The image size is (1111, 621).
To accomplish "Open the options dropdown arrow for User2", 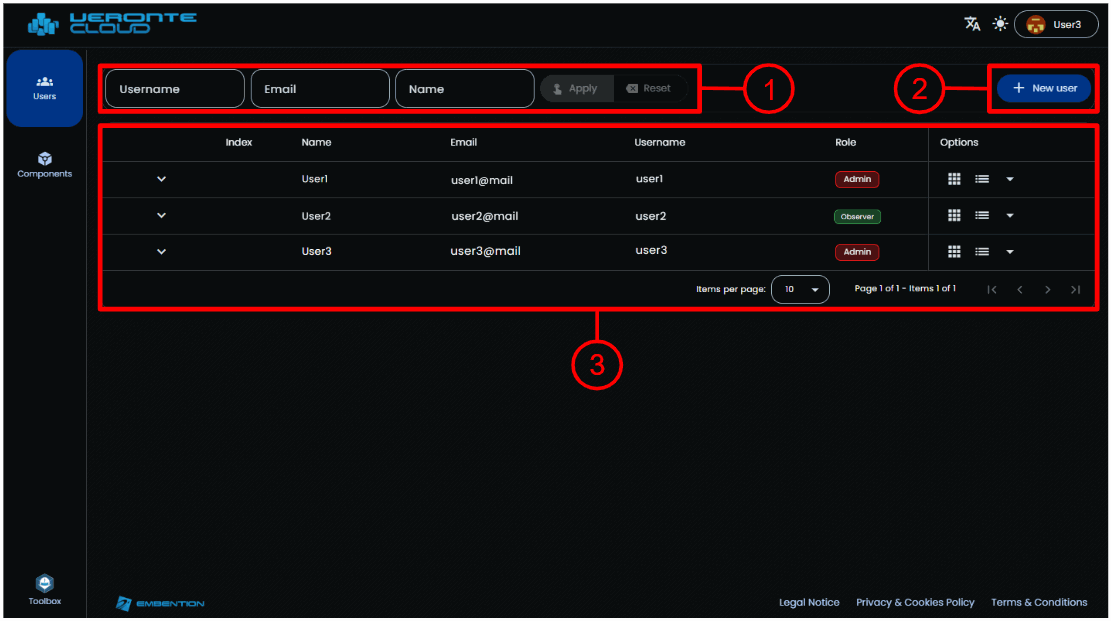I will (1010, 216).
